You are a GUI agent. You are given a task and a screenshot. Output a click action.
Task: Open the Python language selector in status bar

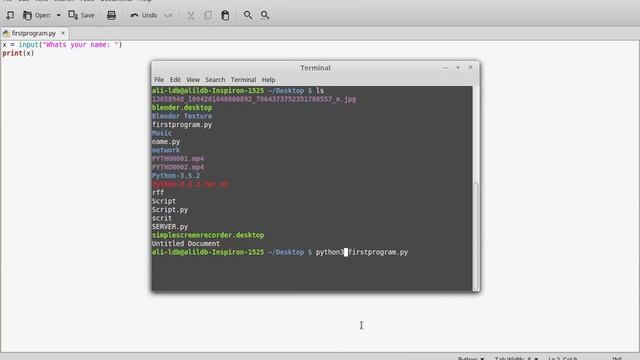pyautogui.click(x=471, y=358)
